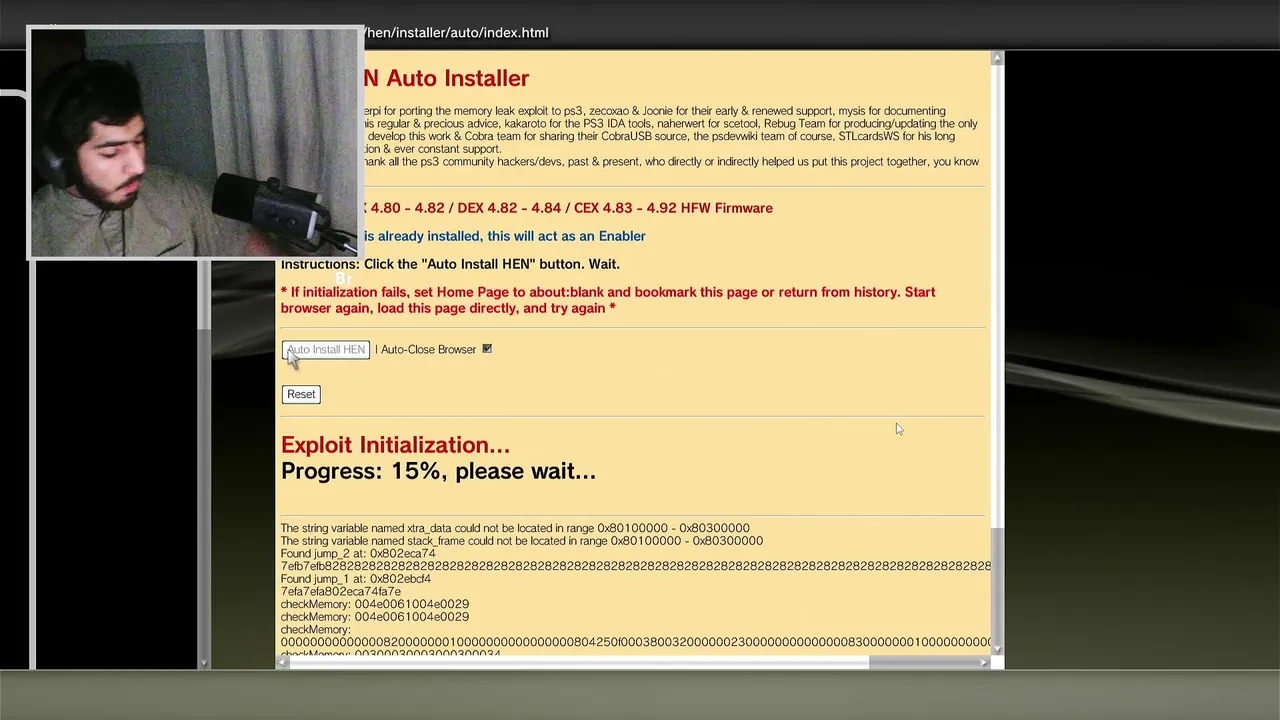The height and width of the screenshot is (720, 1280).
Task: Click the horizontal scrollbar right arrow
Action: pyautogui.click(x=984, y=662)
